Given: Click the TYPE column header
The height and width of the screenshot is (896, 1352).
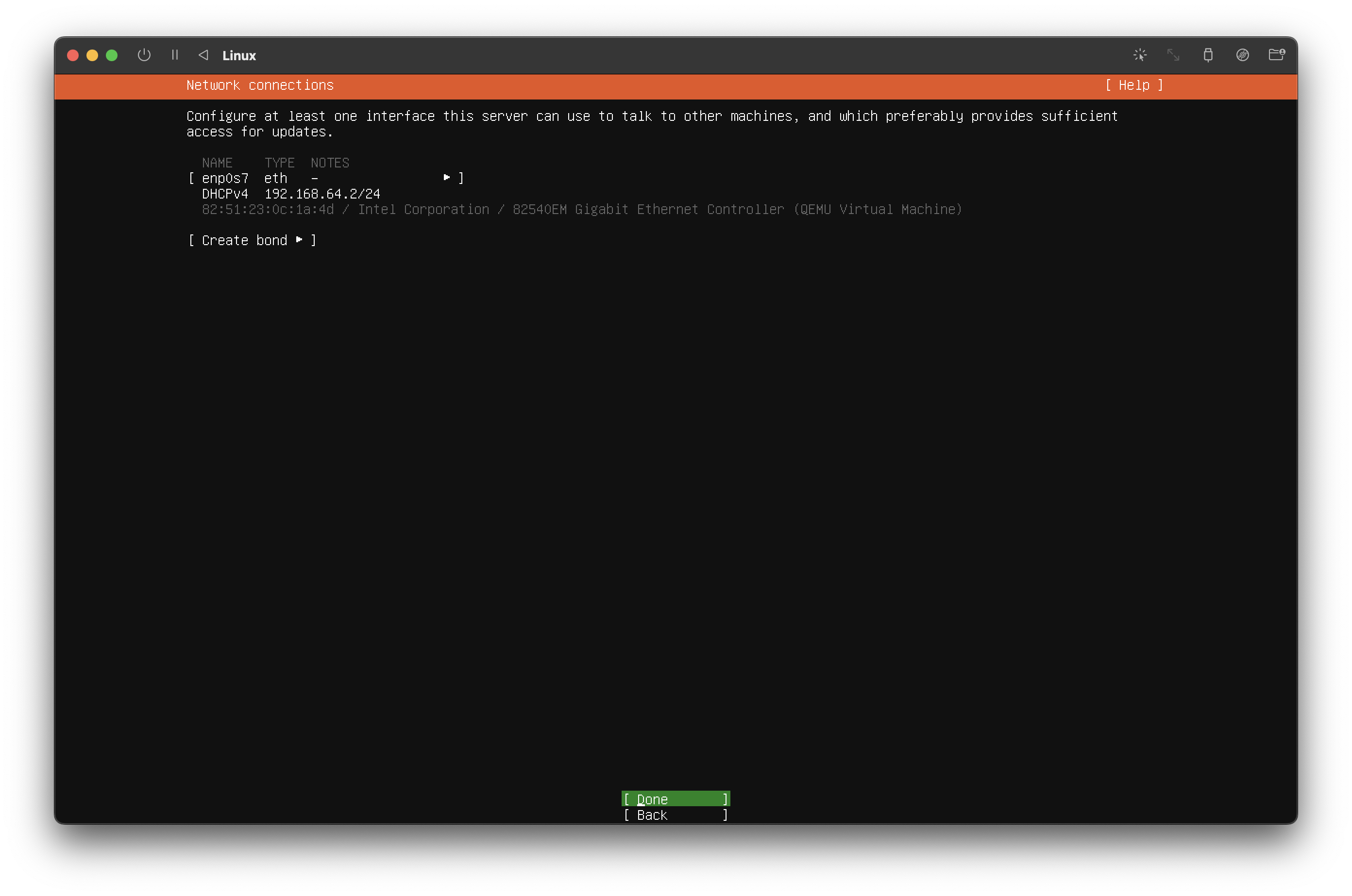Looking at the screenshot, I should click(280, 163).
